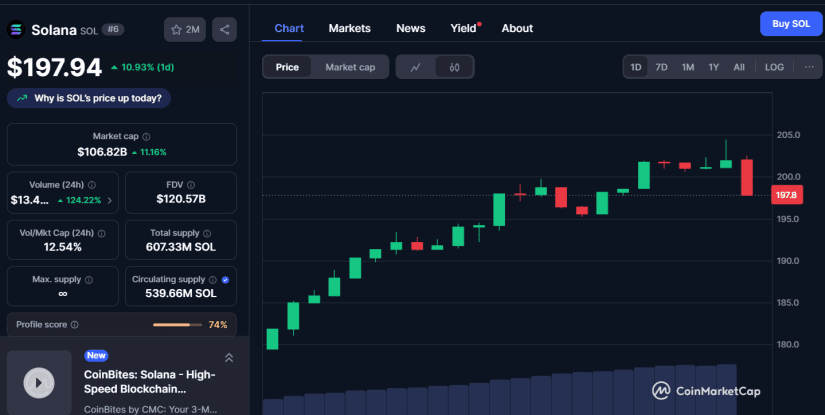Screen dimensions: 825x415
Task: Switch to line chart view icon
Action: [x=416, y=67]
